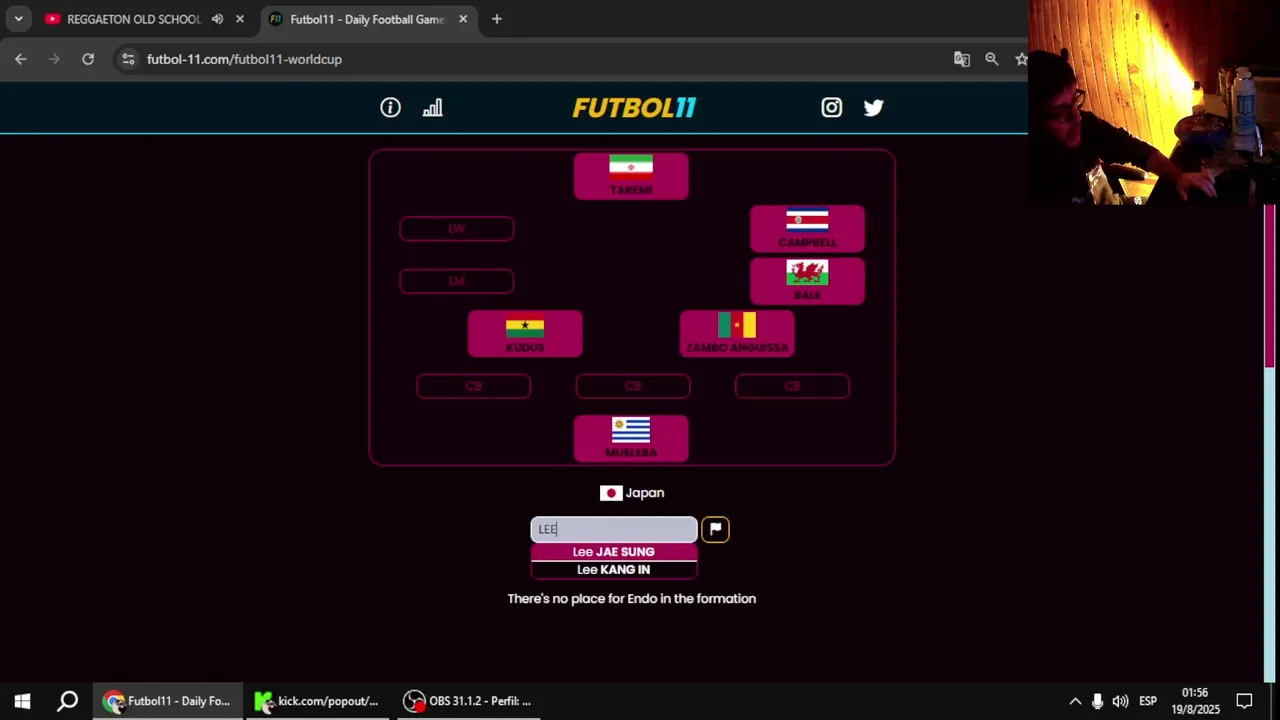Click the Japan flag icon
The width and height of the screenshot is (1280, 720).
(611, 493)
